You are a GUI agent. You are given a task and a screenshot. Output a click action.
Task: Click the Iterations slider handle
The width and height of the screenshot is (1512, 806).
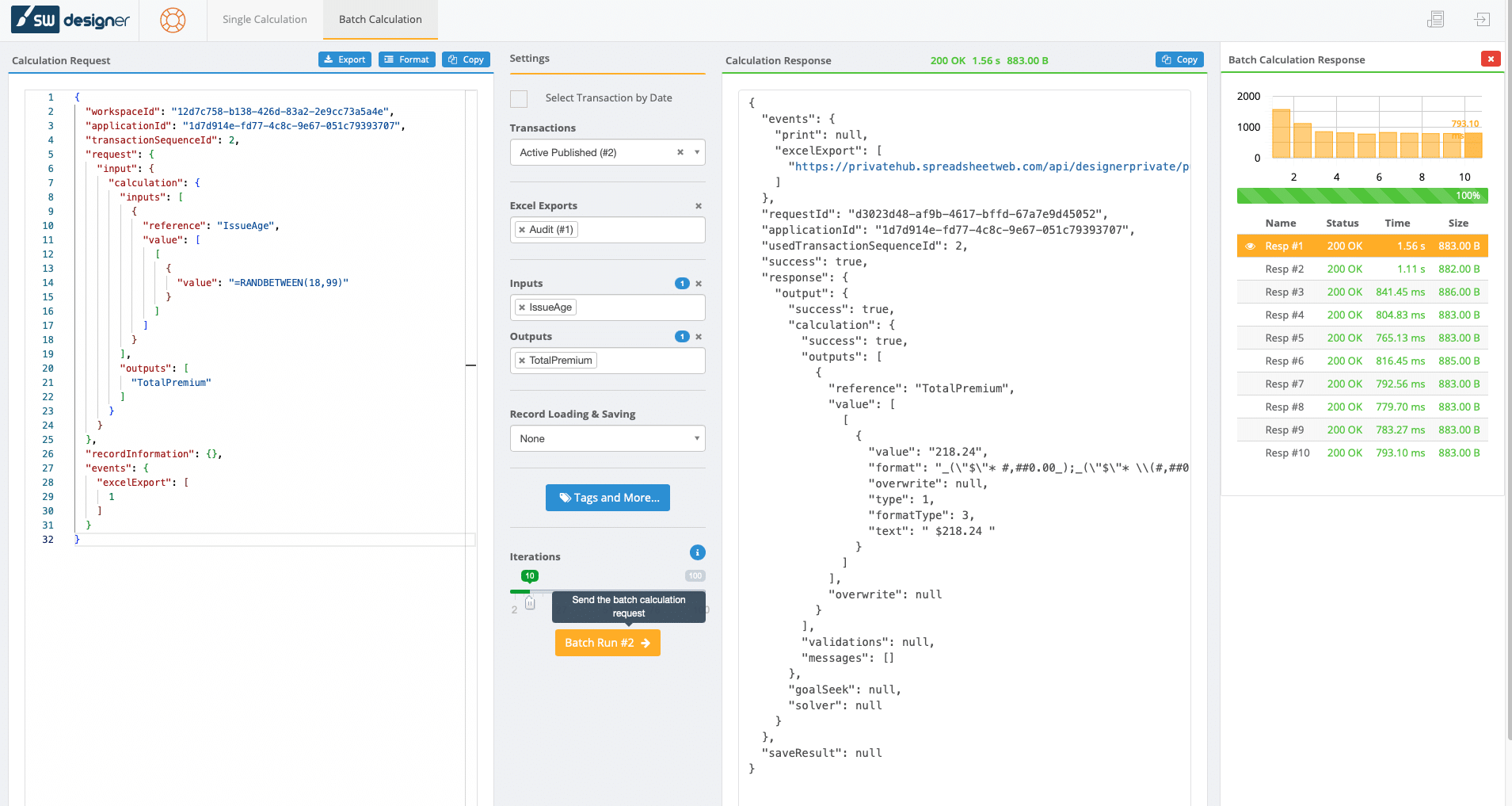(x=530, y=603)
